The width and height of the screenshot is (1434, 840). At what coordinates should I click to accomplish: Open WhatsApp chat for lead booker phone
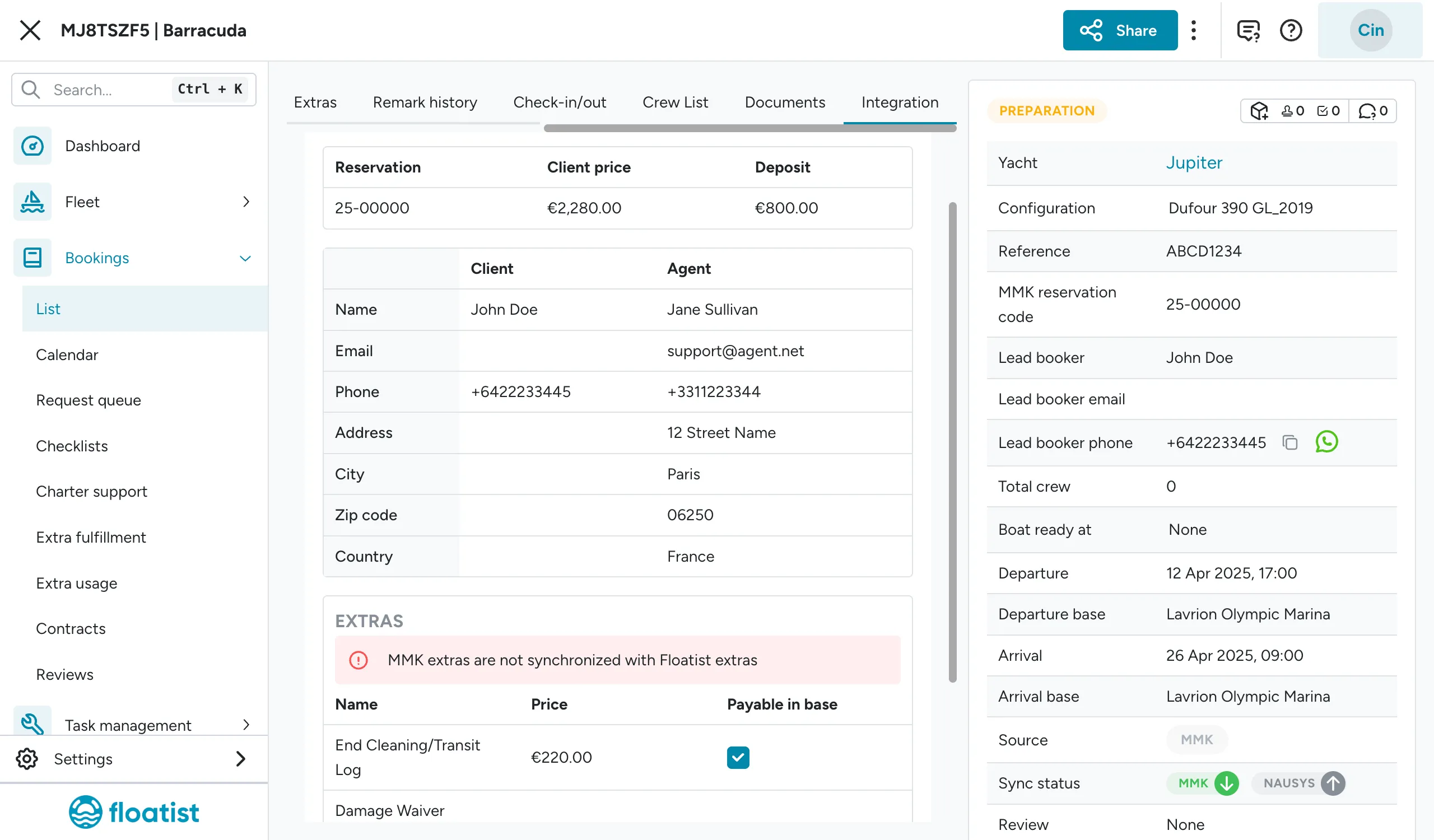[1326, 442]
